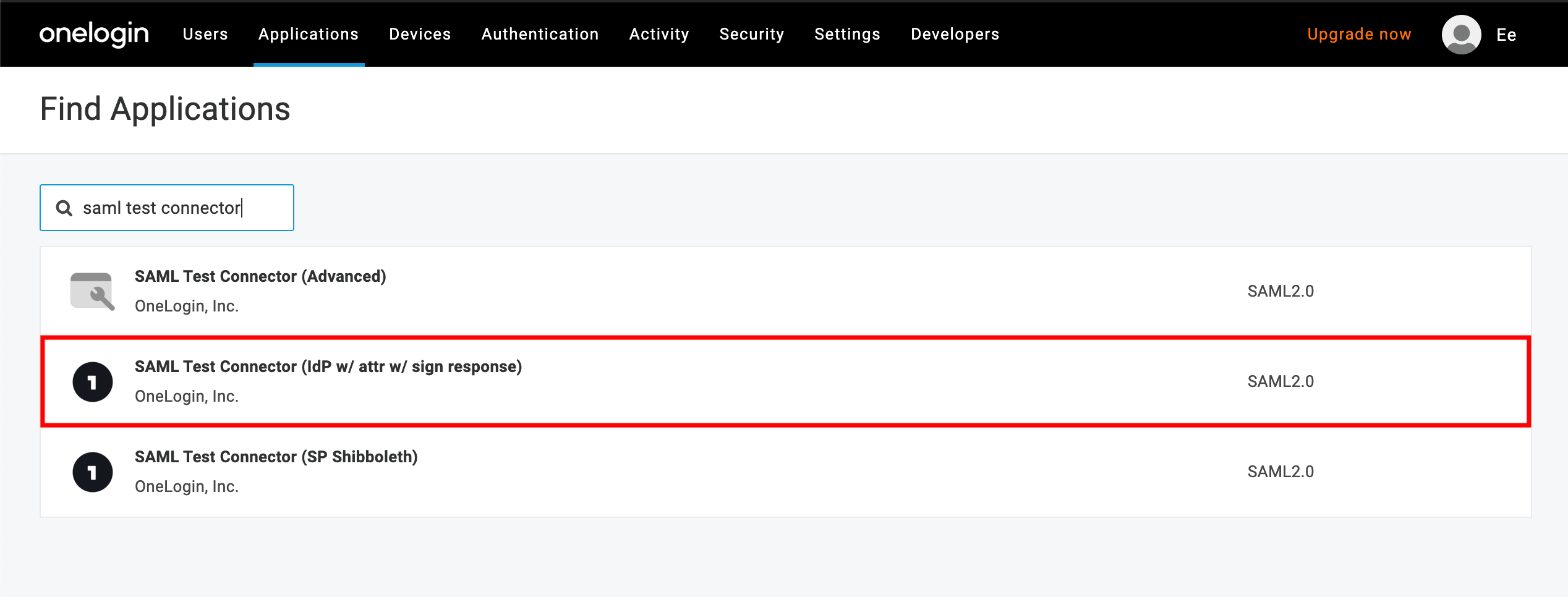Click the Upgrade now link
This screenshot has width=1568, height=597.
click(x=1358, y=34)
